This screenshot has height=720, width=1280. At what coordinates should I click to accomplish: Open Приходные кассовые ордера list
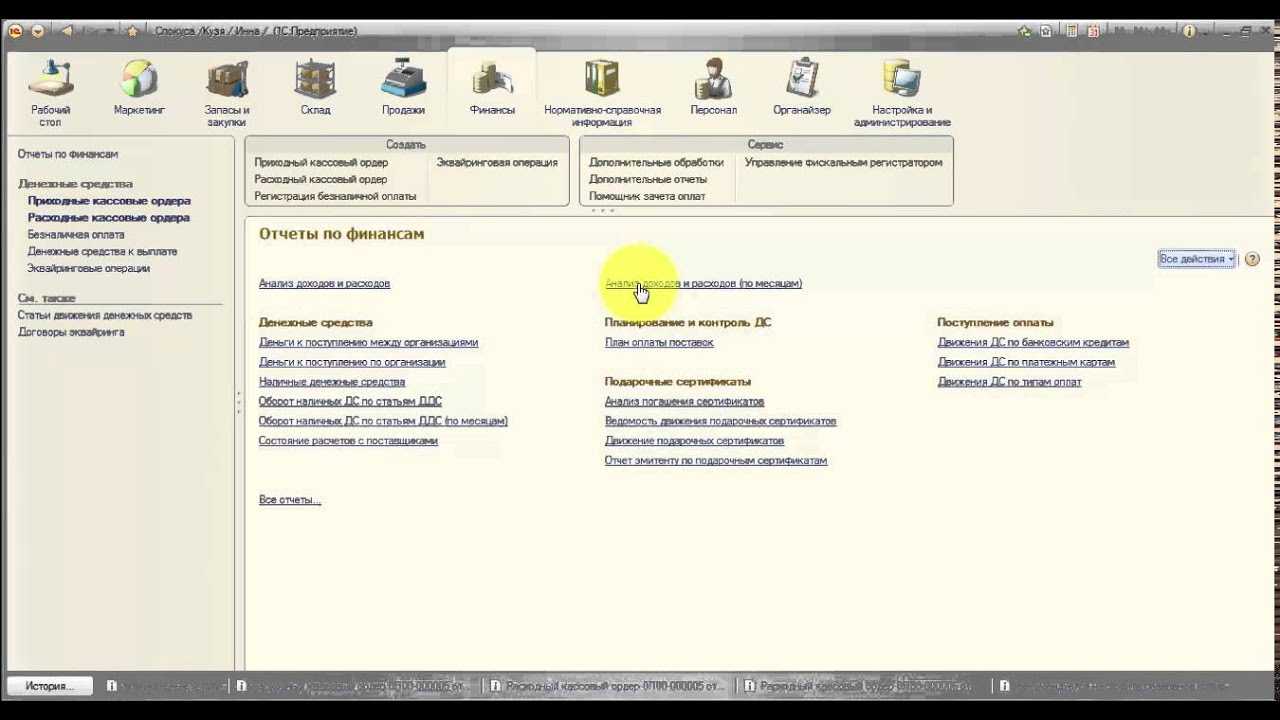tap(109, 201)
